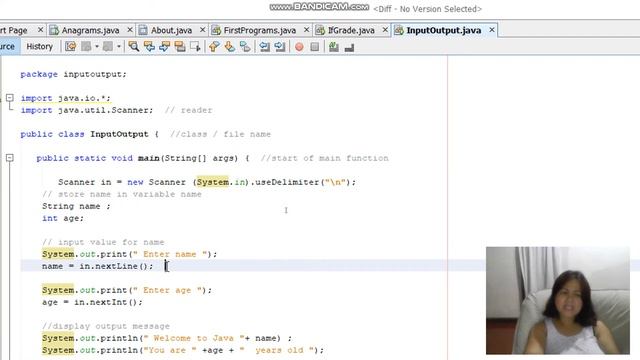Switch to the Anagrams.java tab

[90, 30]
